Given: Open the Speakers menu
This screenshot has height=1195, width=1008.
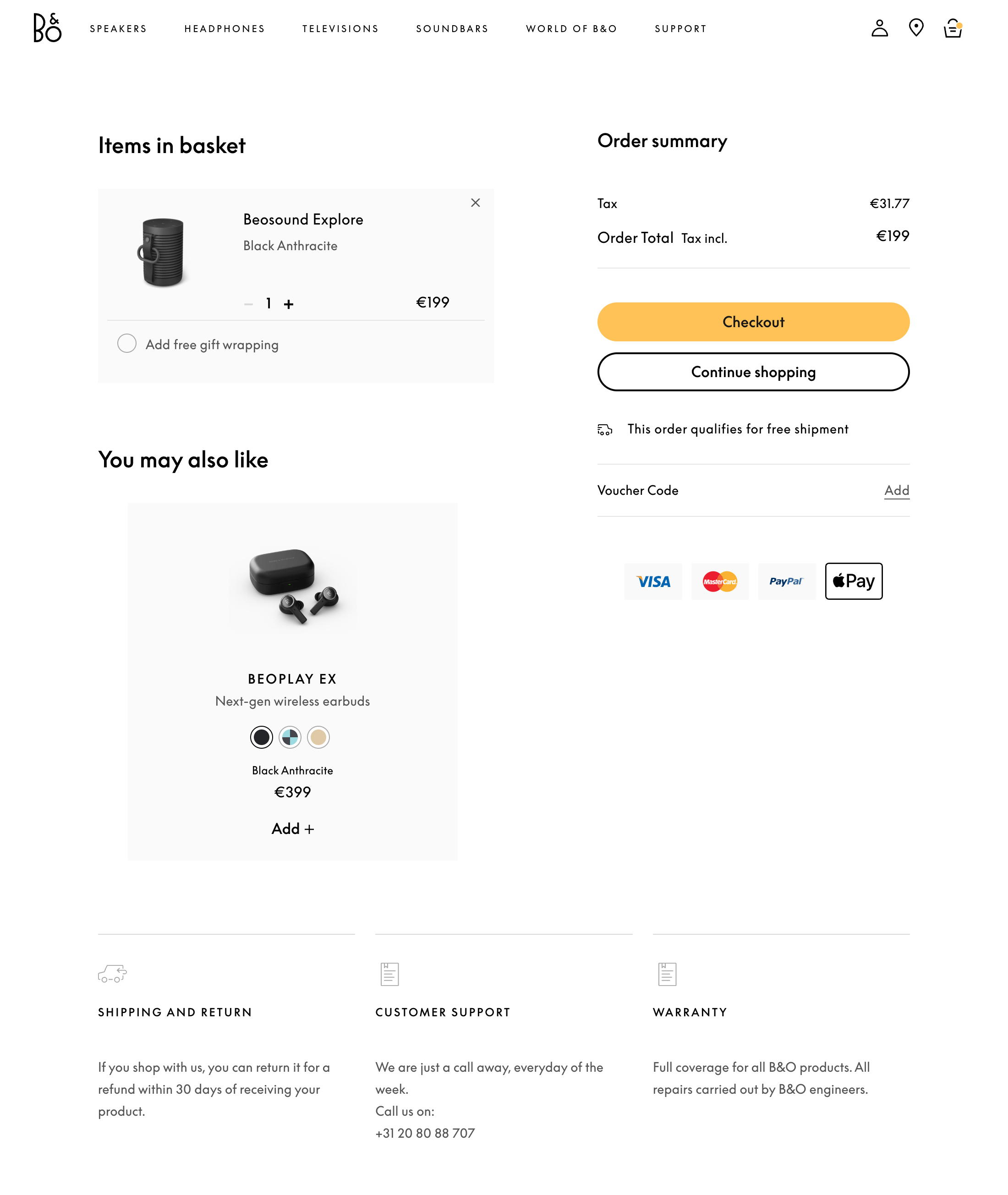Looking at the screenshot, I should pyautogui.click(x=118, y=28).
